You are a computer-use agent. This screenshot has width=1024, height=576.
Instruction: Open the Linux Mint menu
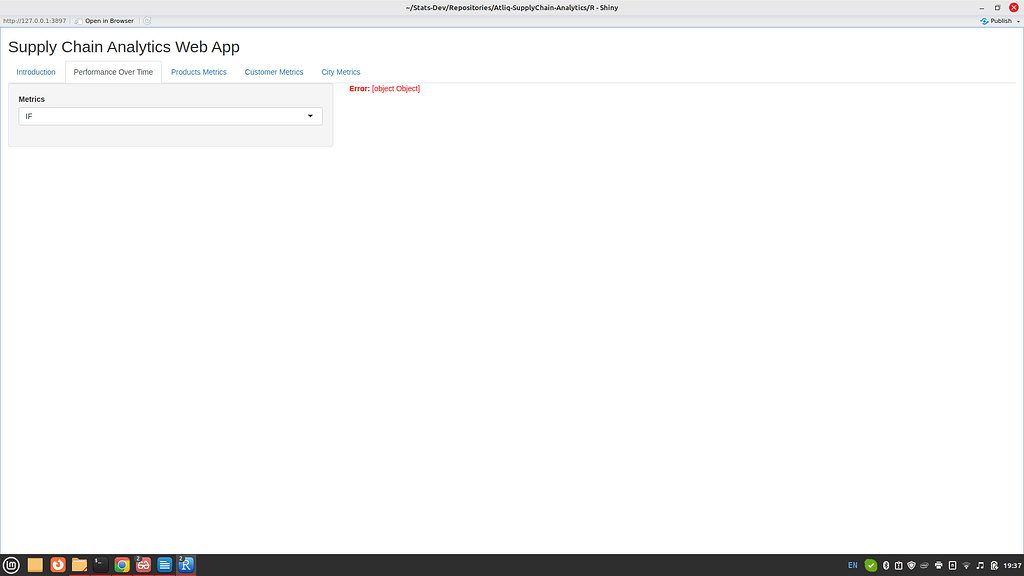pos(12,564)
